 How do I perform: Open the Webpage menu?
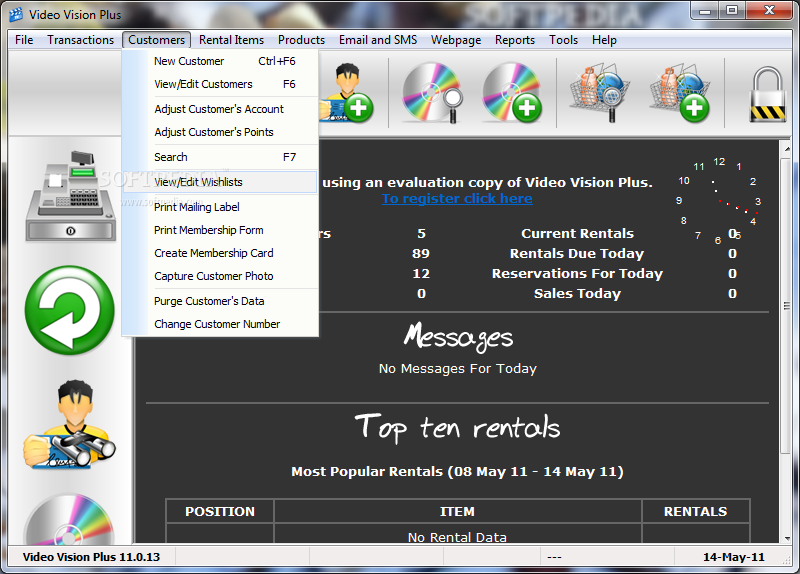click(x=456, y=40)
